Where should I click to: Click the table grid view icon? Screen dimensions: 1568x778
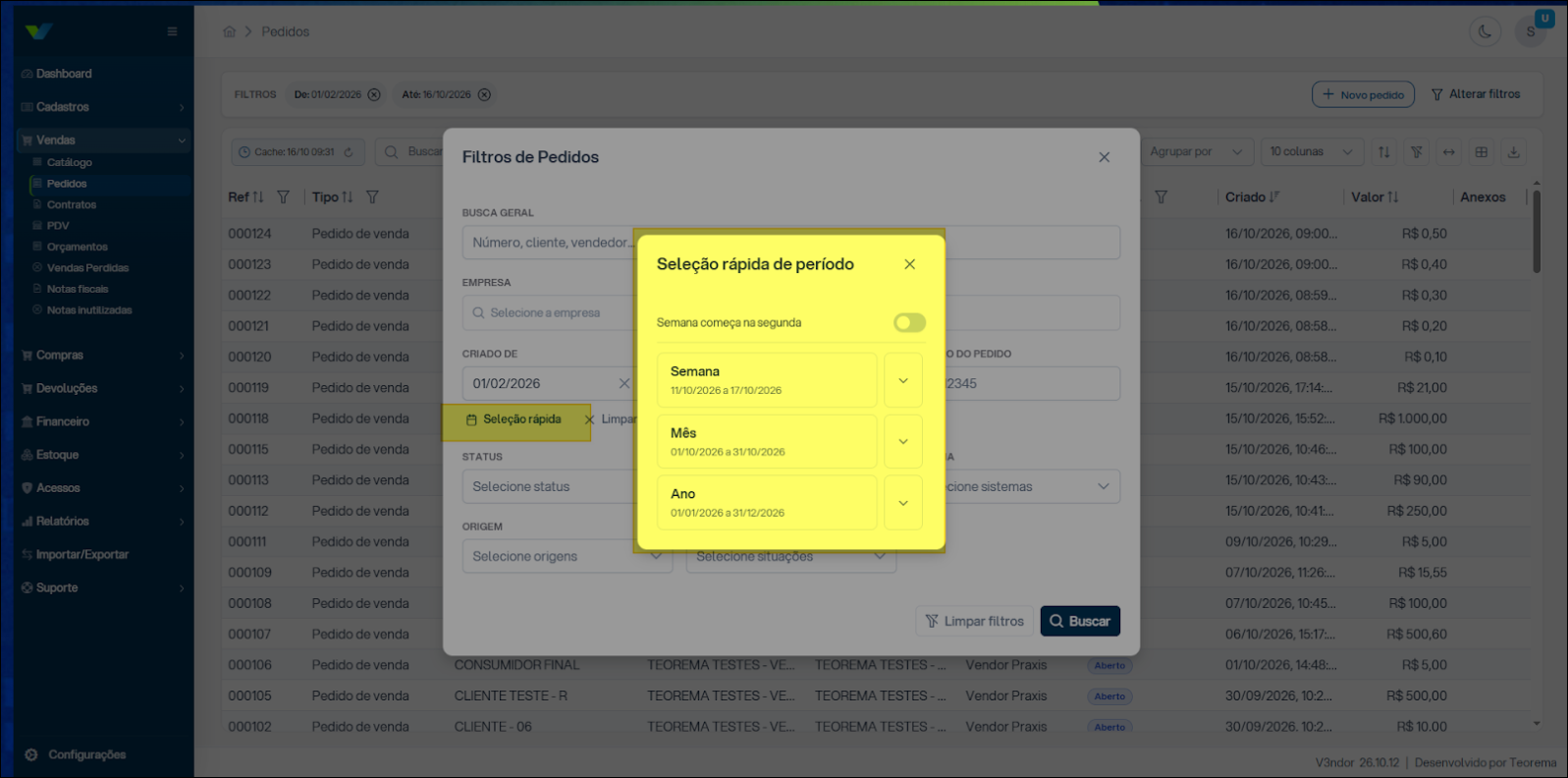tap(1481, 152)
